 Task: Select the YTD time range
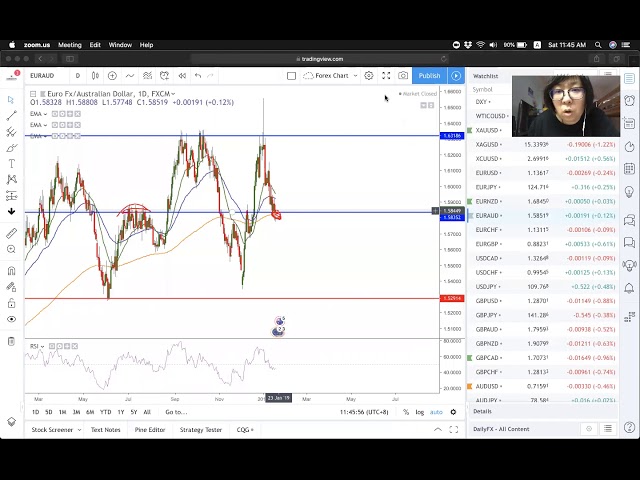pyautogui.click(x=105, y=412)
